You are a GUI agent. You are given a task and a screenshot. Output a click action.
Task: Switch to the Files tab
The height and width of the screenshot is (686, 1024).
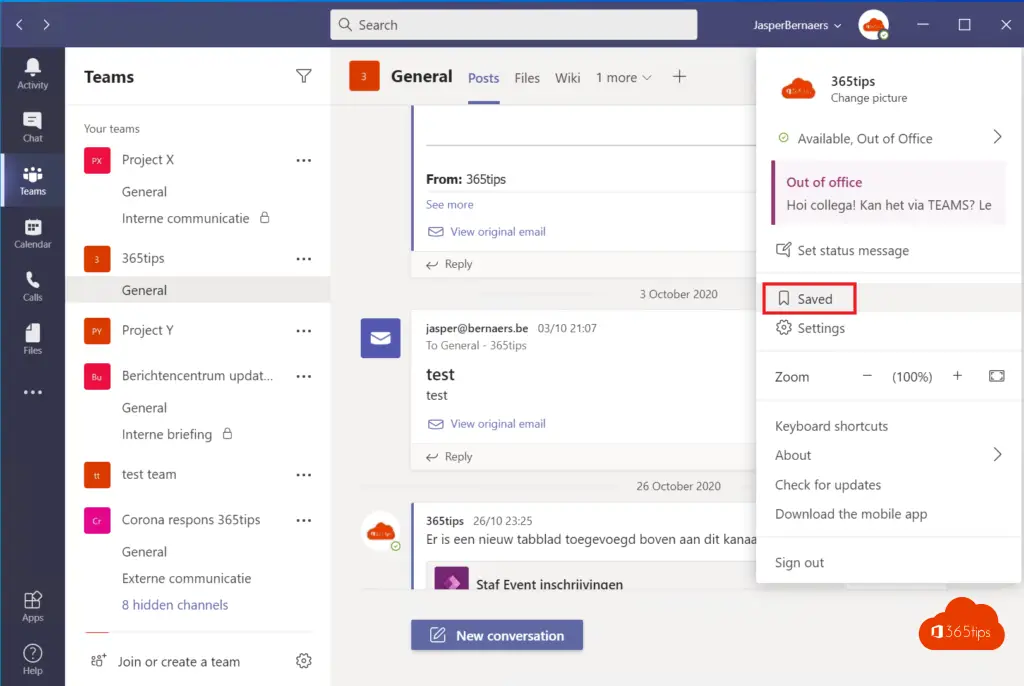[527, 78]
